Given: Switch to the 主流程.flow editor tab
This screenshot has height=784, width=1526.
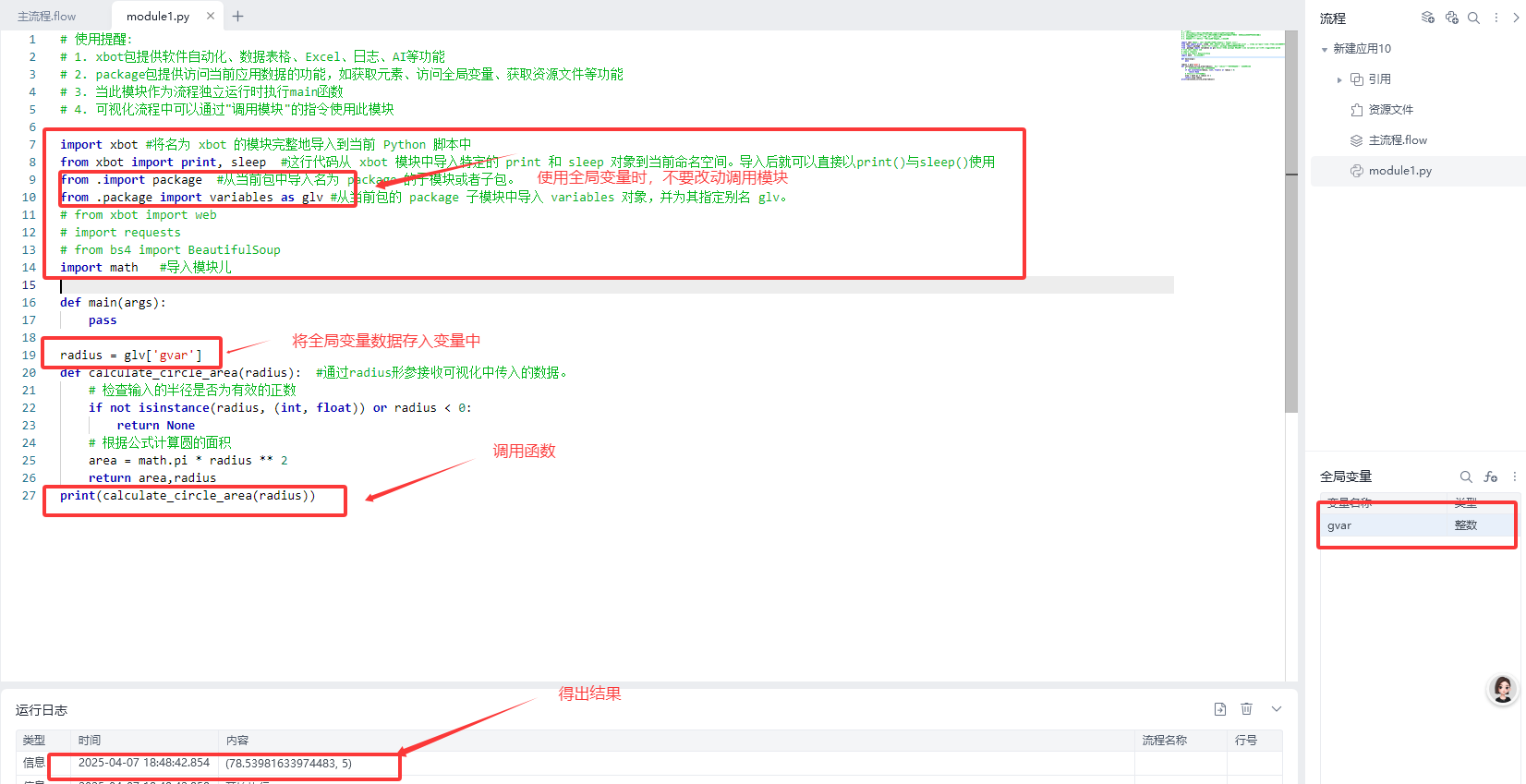Looking at the screenshot, I should pos(47,16).
